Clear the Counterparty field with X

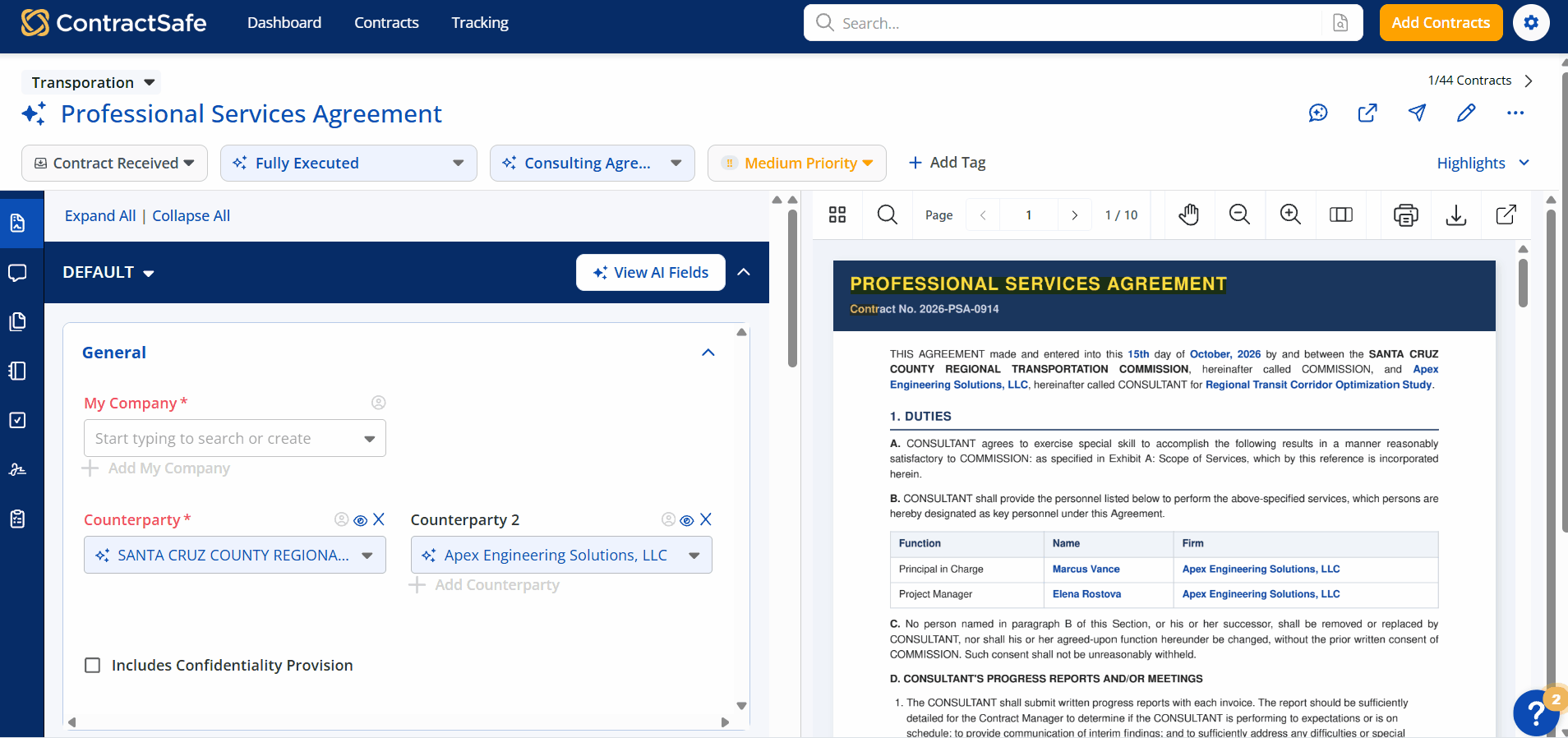tap(379, 519)
